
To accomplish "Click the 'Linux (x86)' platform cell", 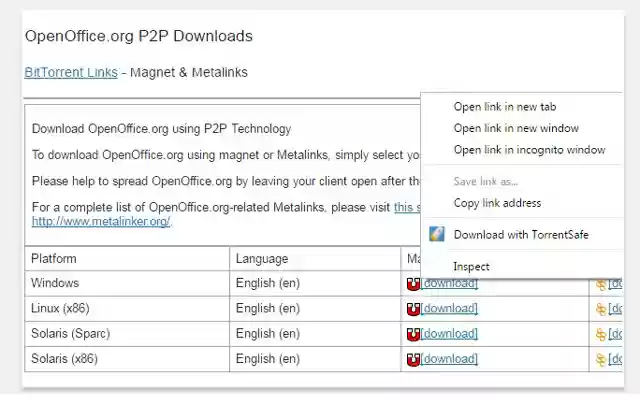I will tap(60, 308).
